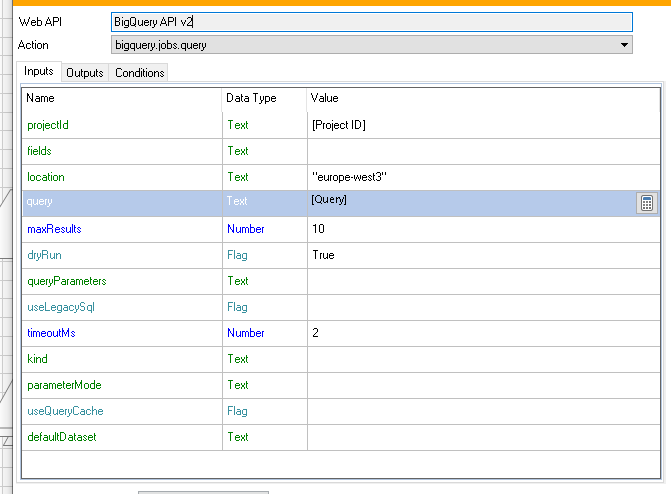
Task: Switch to the Outputs tab
Action: point(85,73)
